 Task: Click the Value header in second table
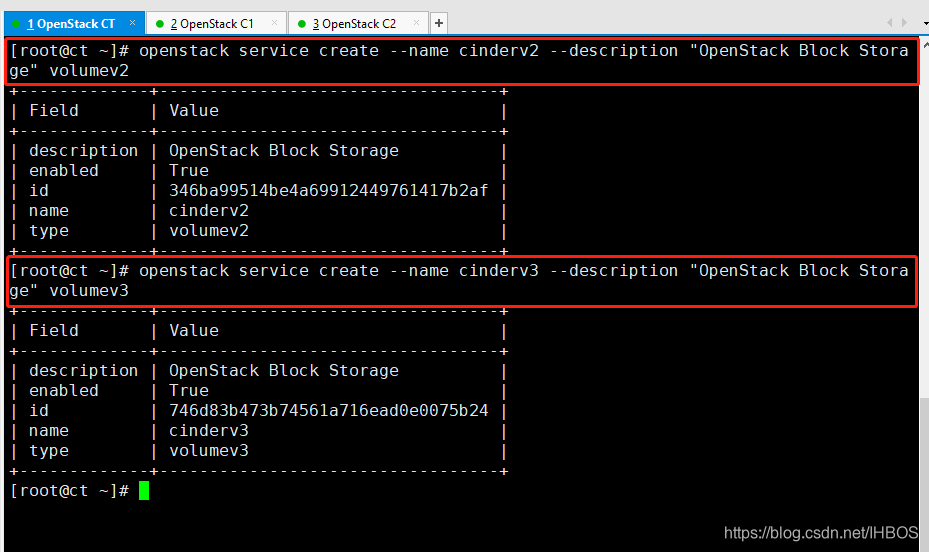coord(194,330)
